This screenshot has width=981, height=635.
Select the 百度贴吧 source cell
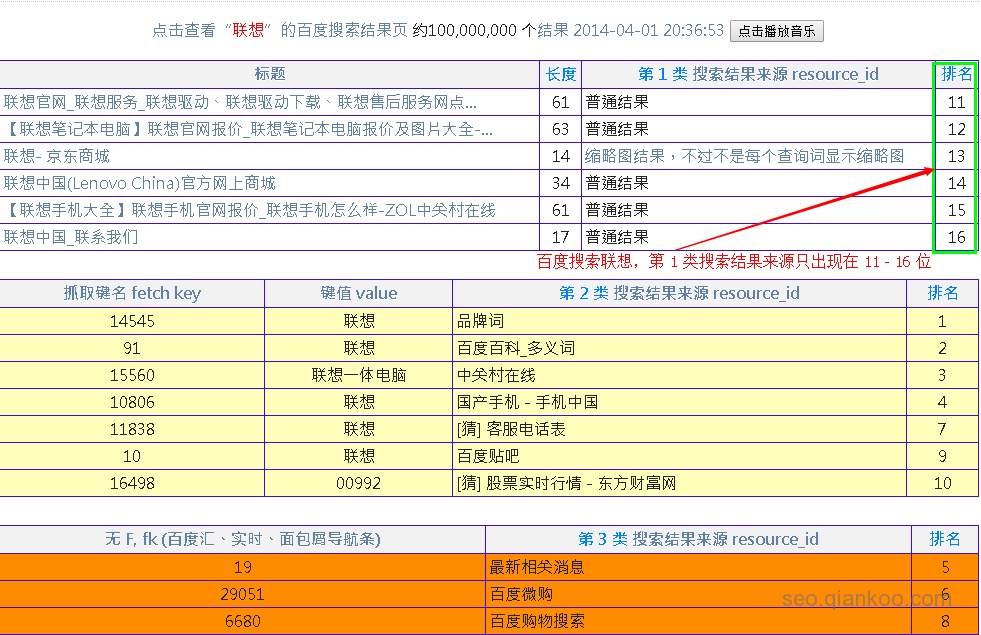tap(679, 456)
